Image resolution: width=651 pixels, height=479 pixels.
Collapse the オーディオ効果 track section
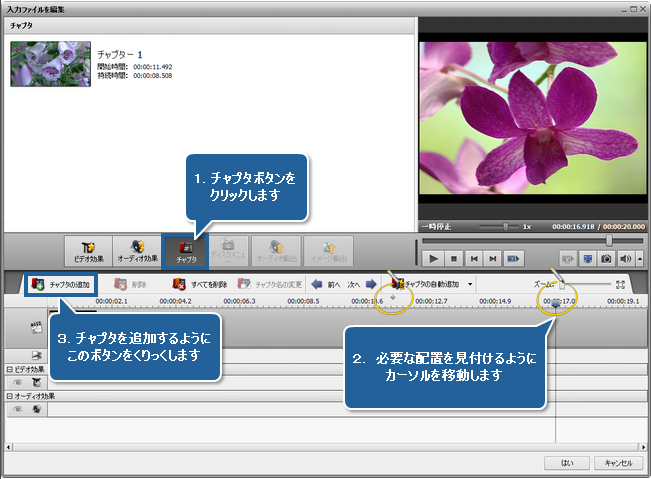(9, 396)
